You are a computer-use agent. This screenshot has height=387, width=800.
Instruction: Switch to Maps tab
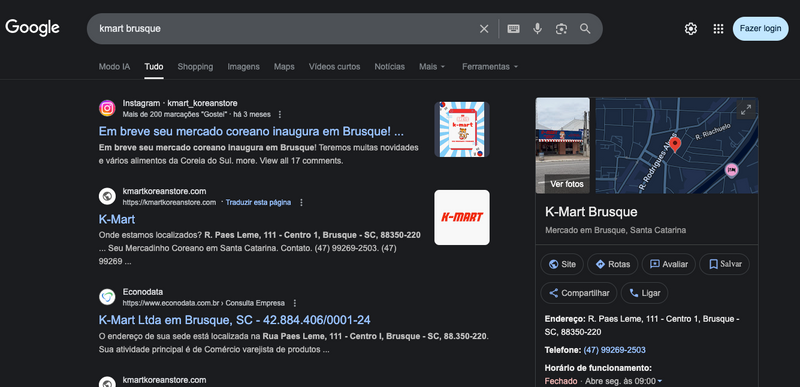point(284,67)
